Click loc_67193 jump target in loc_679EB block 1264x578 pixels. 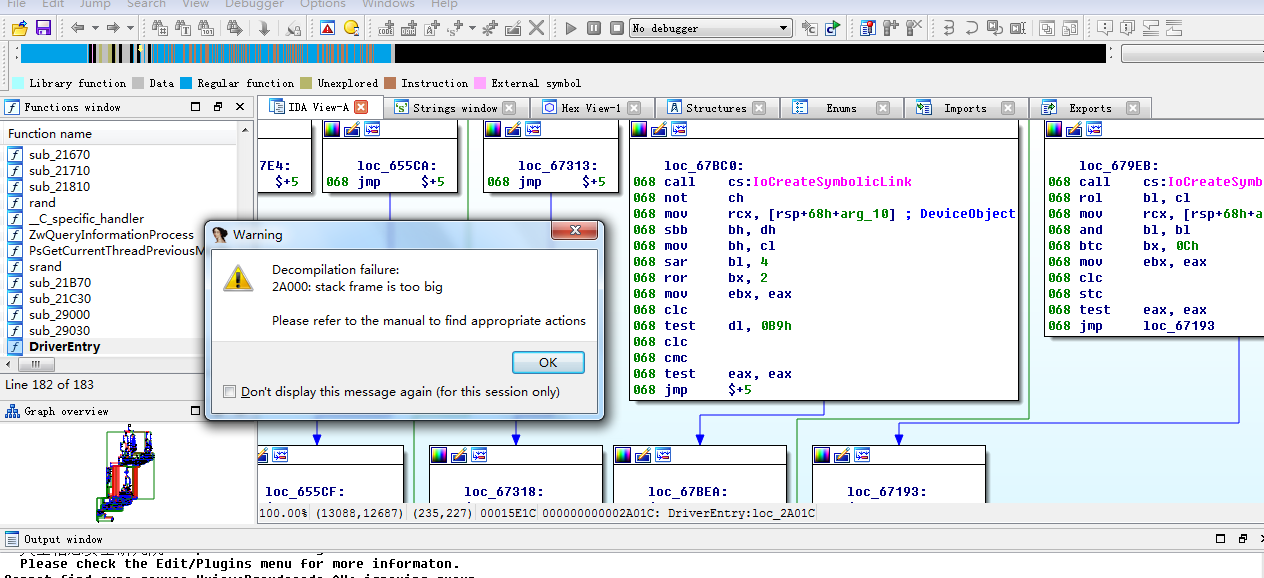pyautogui.click(x=1179, y=326)
